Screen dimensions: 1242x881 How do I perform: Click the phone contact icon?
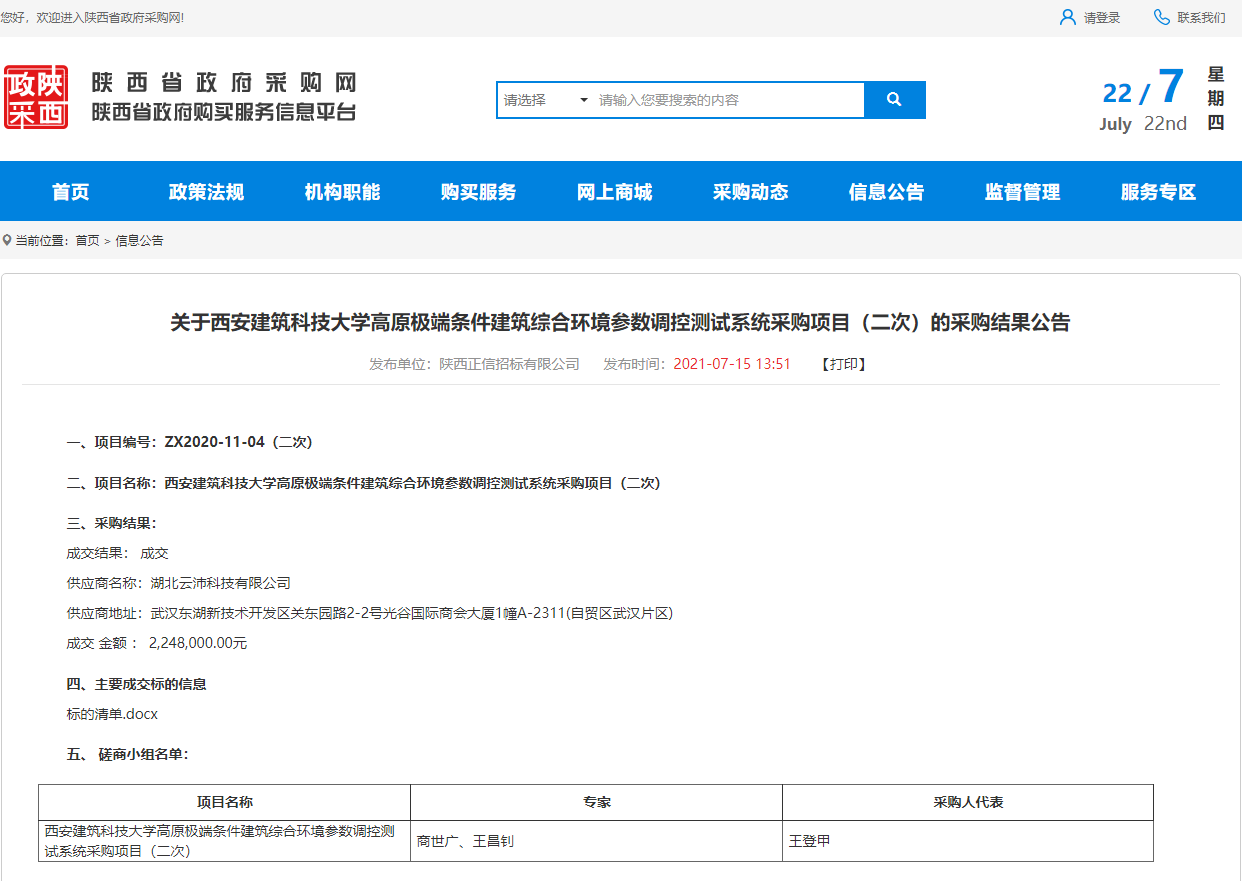click(x=1161, y=18)
